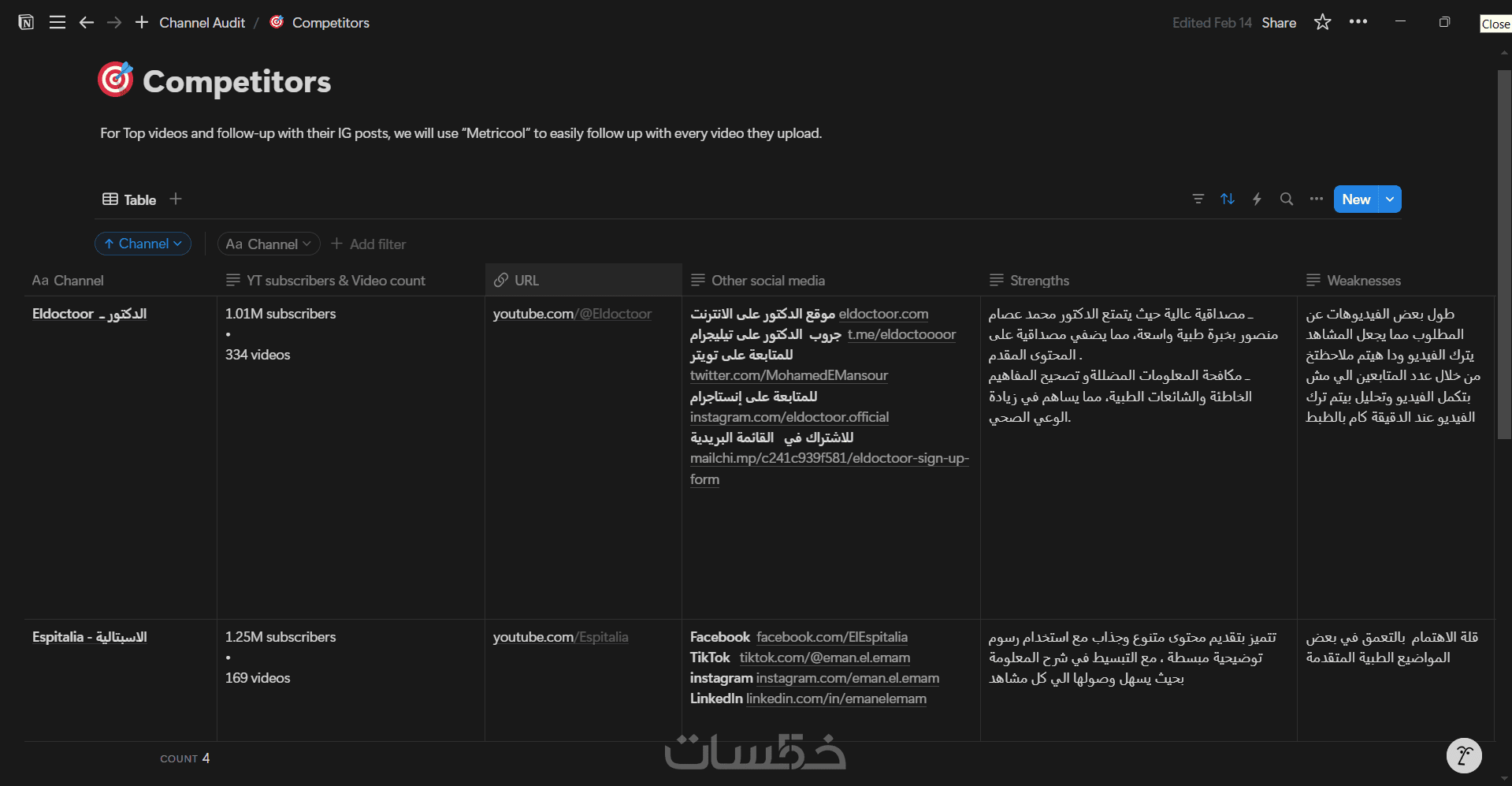Click the 169 videos text

click(258, 678)
